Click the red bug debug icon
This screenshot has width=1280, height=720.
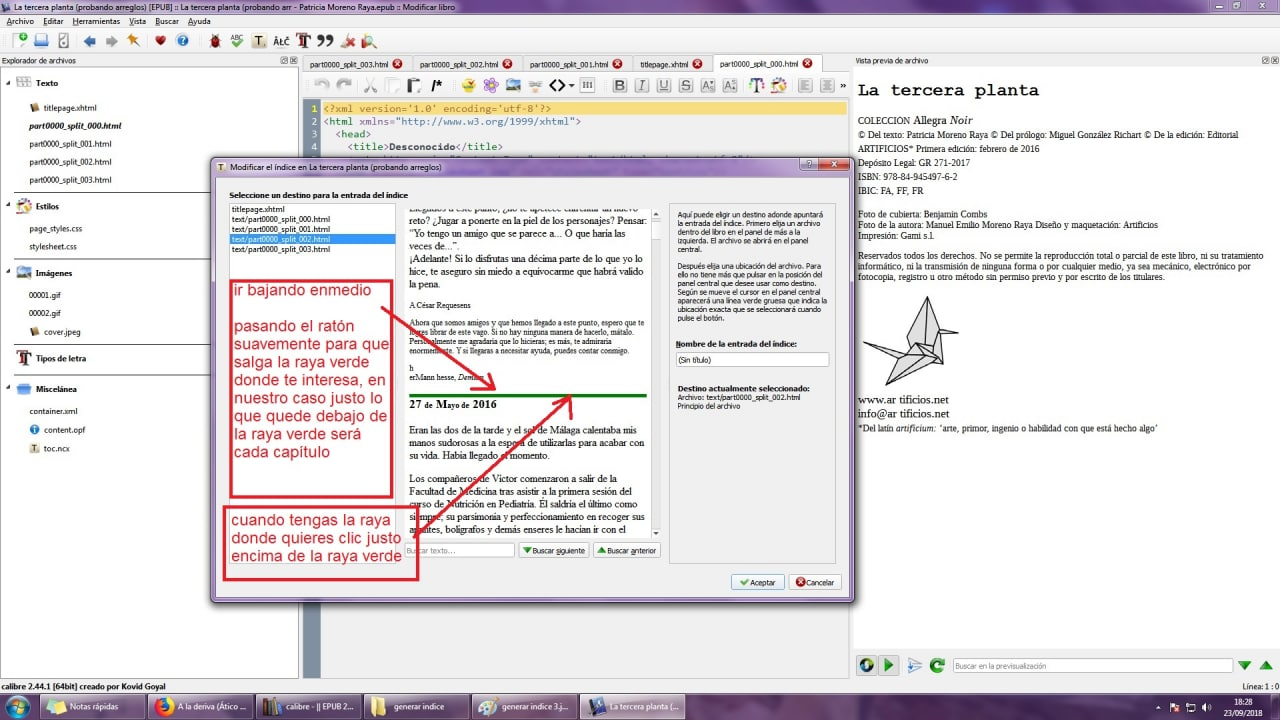click(x=215, y=41)
